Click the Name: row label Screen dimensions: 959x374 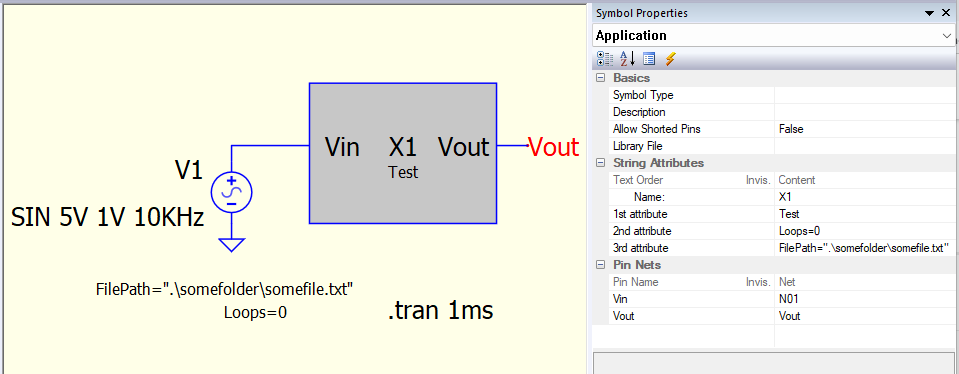tap(649, 197)
